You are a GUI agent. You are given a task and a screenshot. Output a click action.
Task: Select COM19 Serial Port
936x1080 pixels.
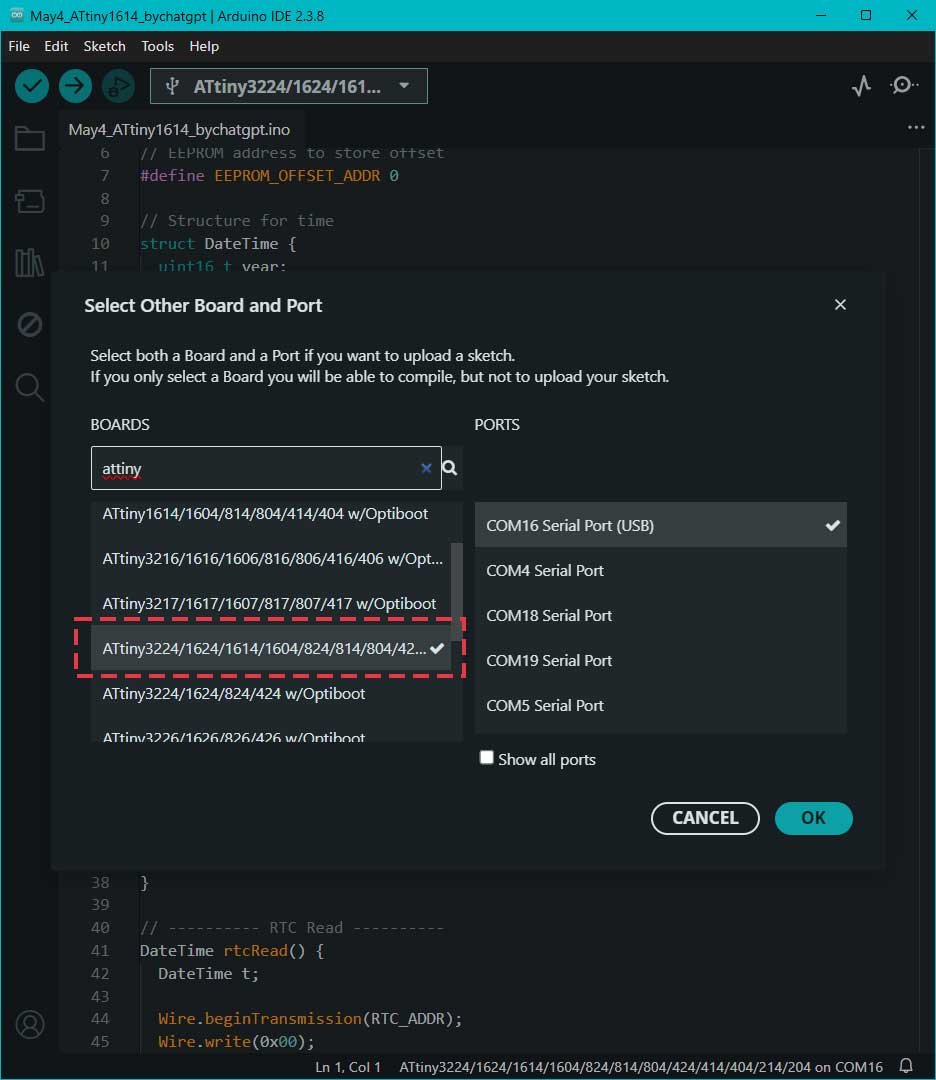coord(661,661)
